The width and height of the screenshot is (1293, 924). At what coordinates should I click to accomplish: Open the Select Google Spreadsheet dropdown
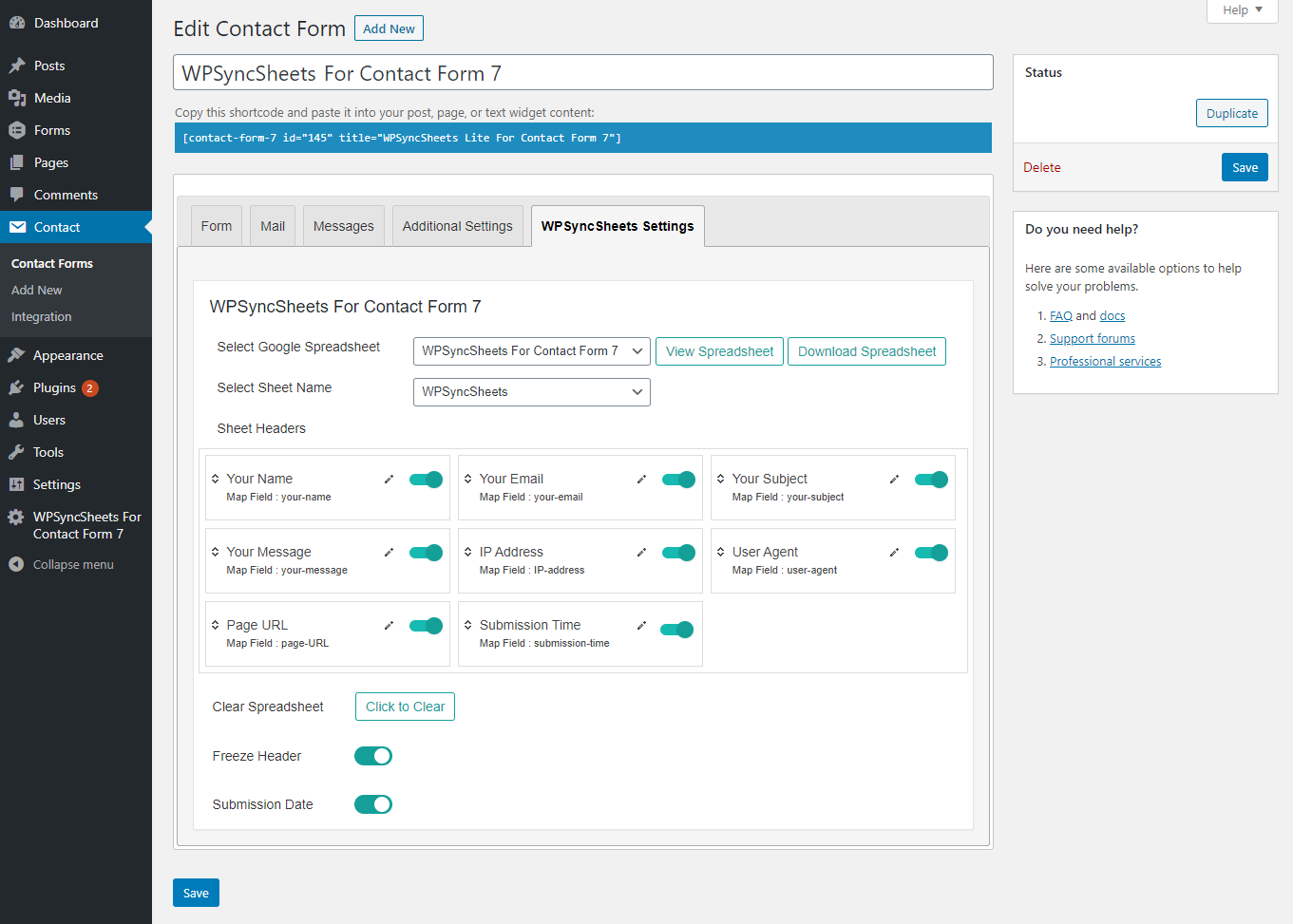click(x=532, y=351)
